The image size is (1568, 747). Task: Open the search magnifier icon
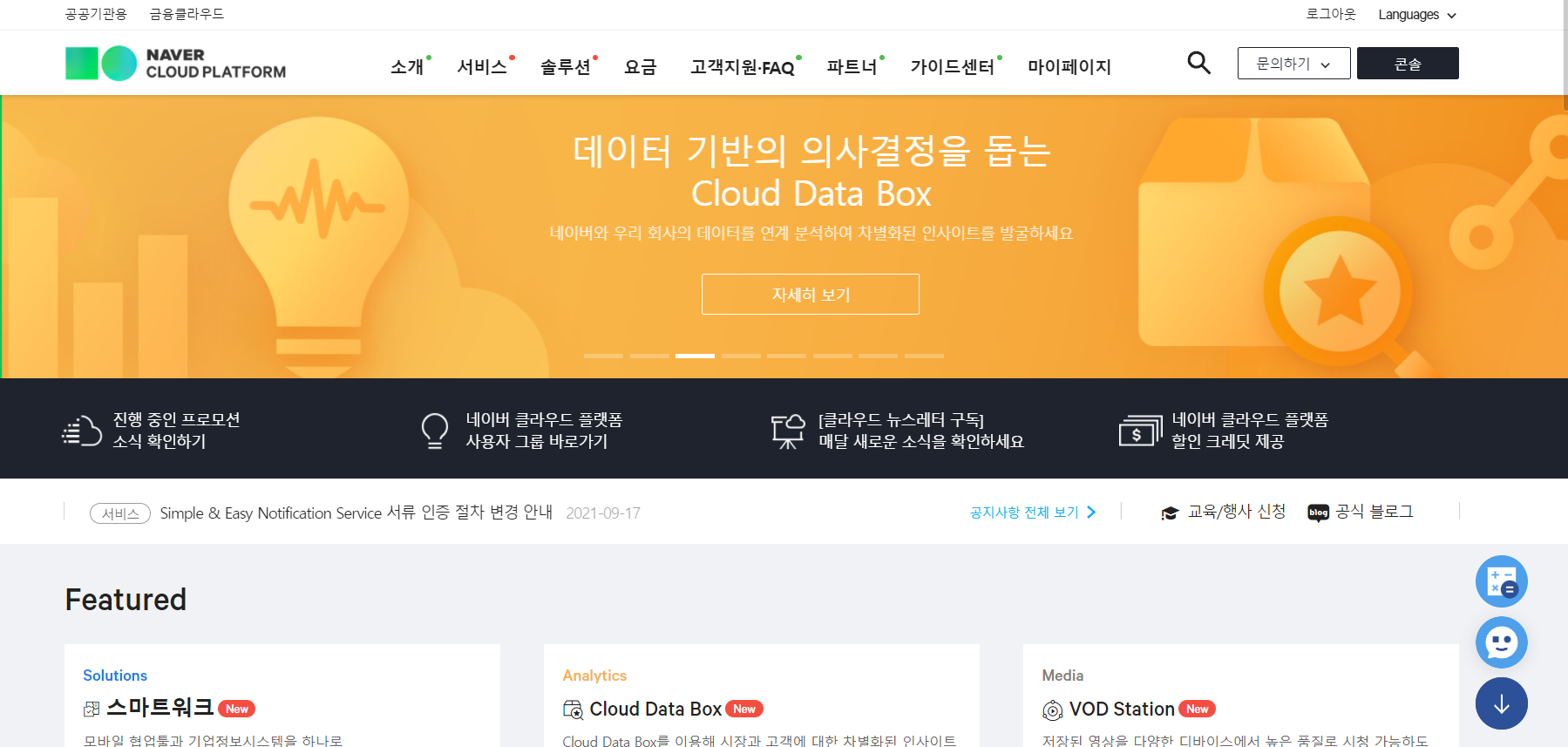point(1199,63)
